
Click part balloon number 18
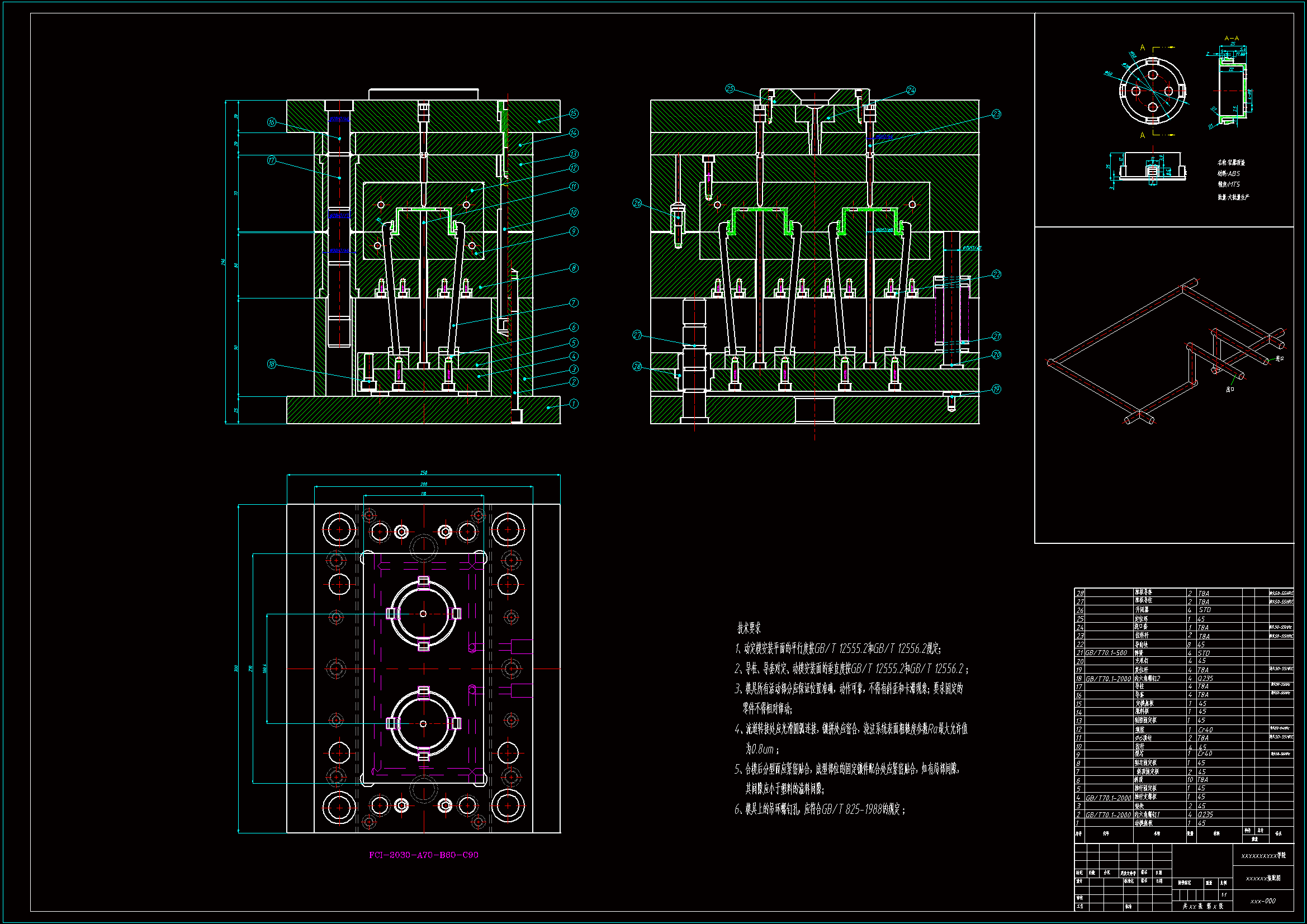[272, 364]
